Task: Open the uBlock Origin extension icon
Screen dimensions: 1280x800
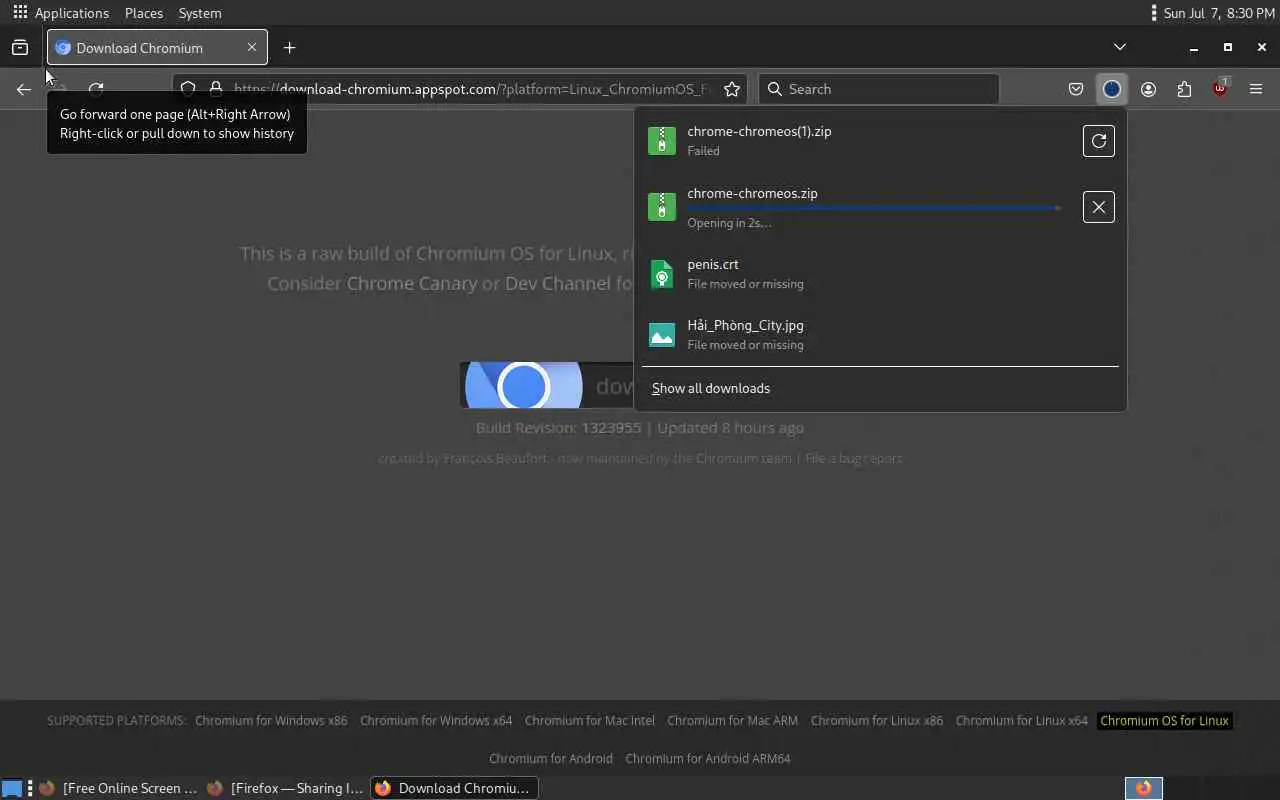Action: point(1220,89)
